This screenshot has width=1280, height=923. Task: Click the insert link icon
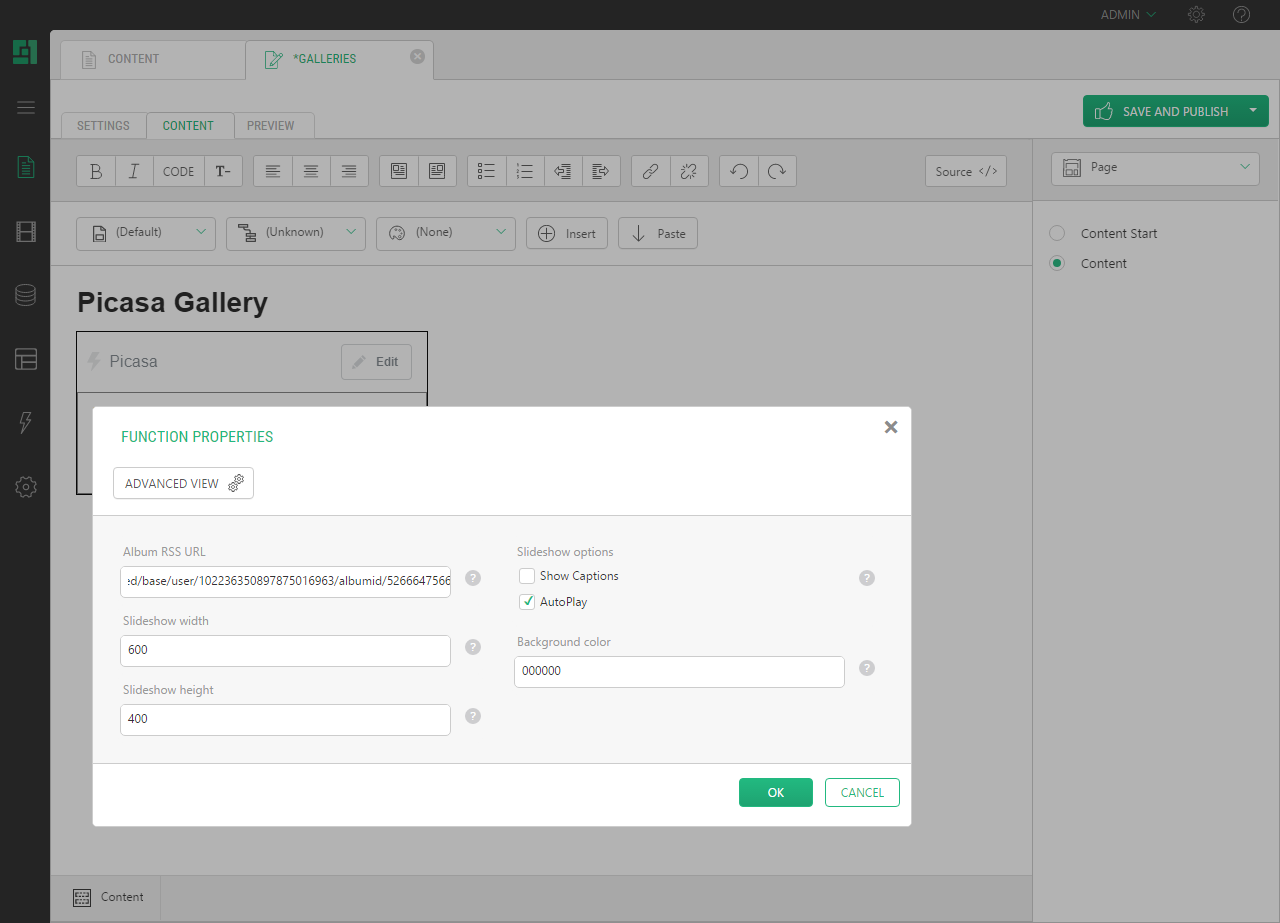tap(650, 171)
